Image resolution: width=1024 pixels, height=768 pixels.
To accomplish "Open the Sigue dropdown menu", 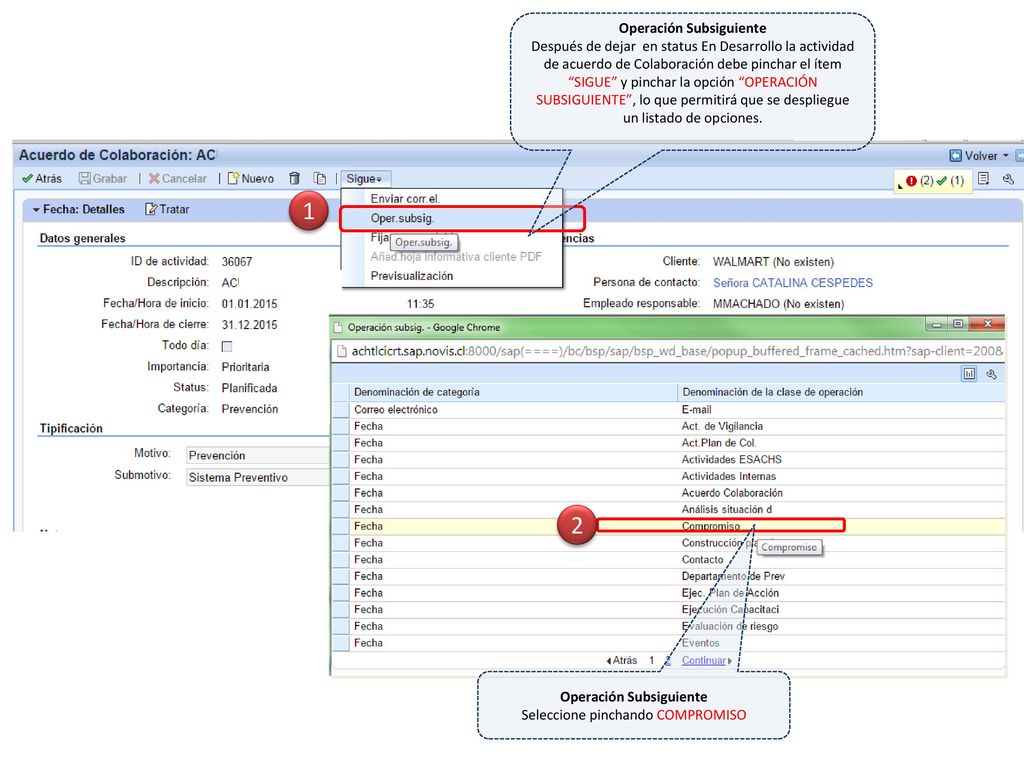I will (364, 178).
